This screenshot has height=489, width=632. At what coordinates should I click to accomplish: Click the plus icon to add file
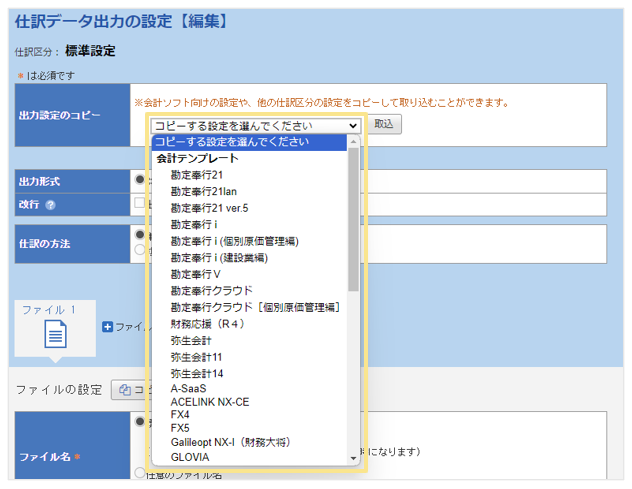107,327
